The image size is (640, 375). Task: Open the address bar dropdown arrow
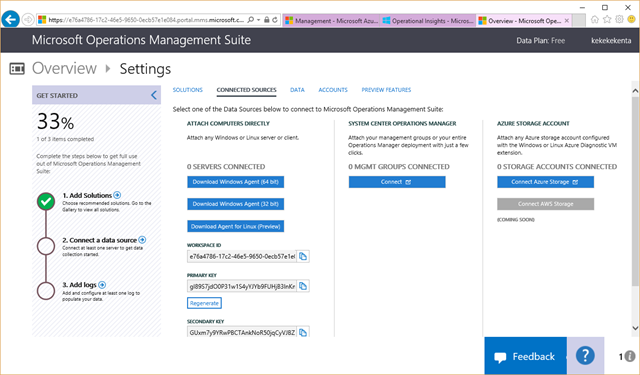259,20
